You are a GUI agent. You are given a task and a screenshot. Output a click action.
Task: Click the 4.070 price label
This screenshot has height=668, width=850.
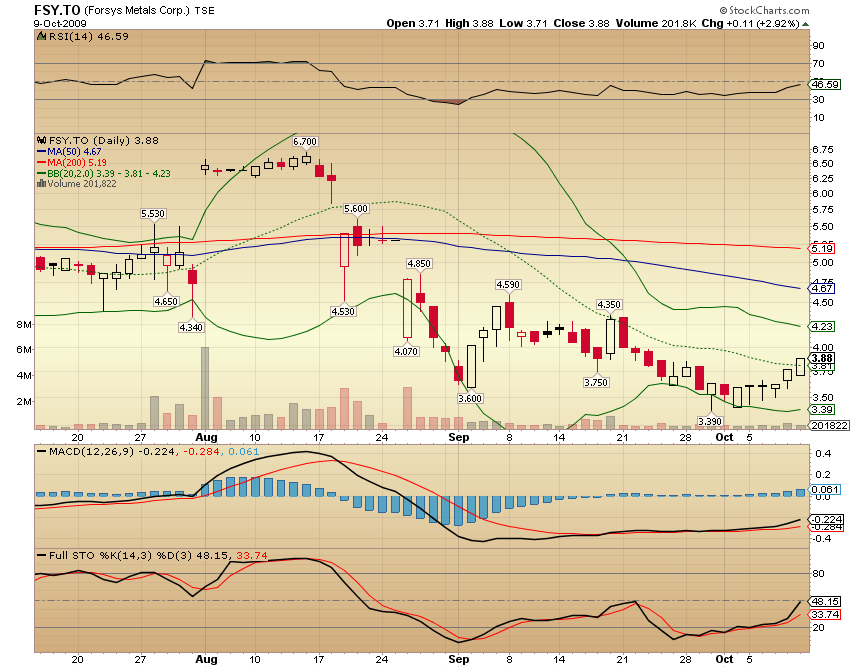click(406, 351)
